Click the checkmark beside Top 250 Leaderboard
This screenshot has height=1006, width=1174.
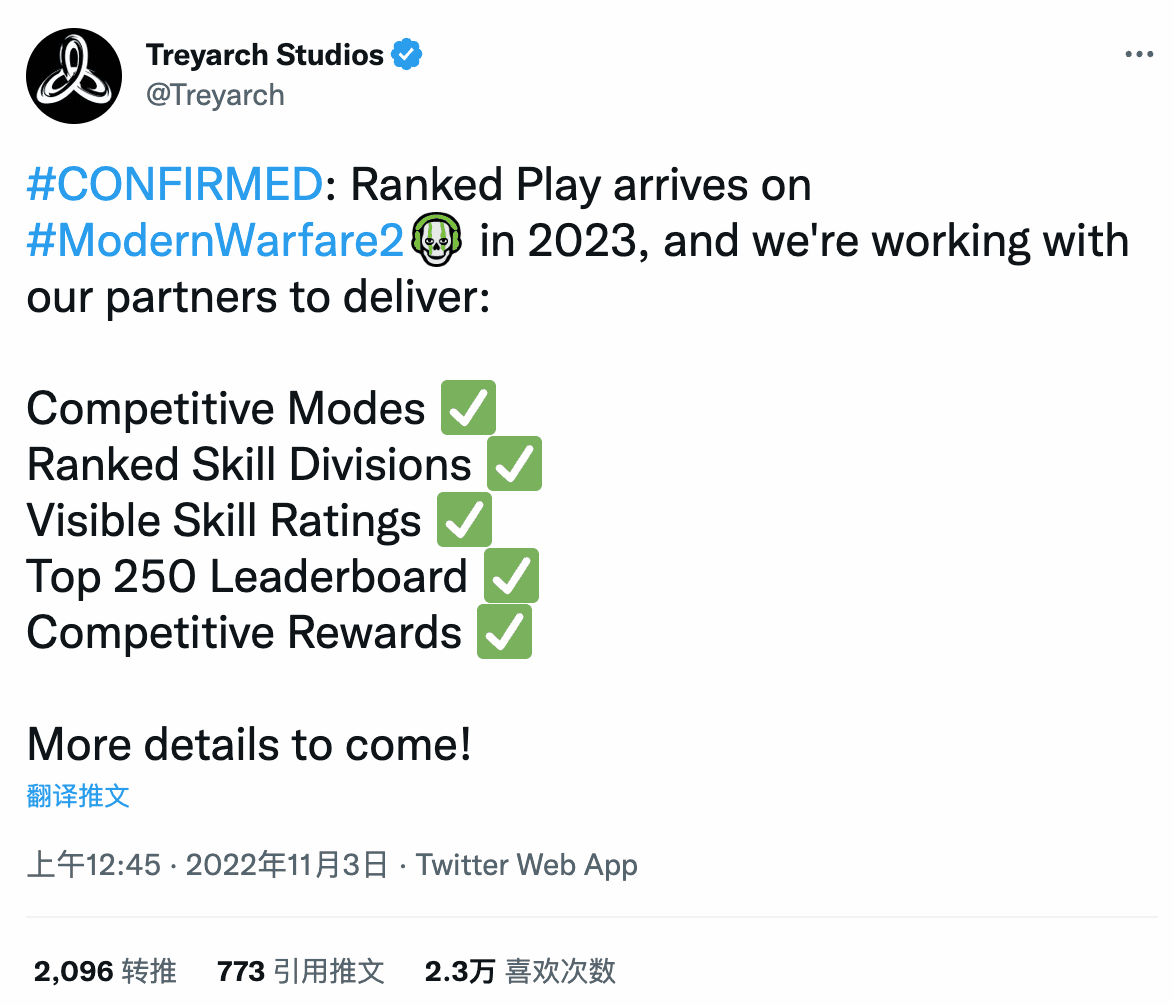tap(511, 576)
